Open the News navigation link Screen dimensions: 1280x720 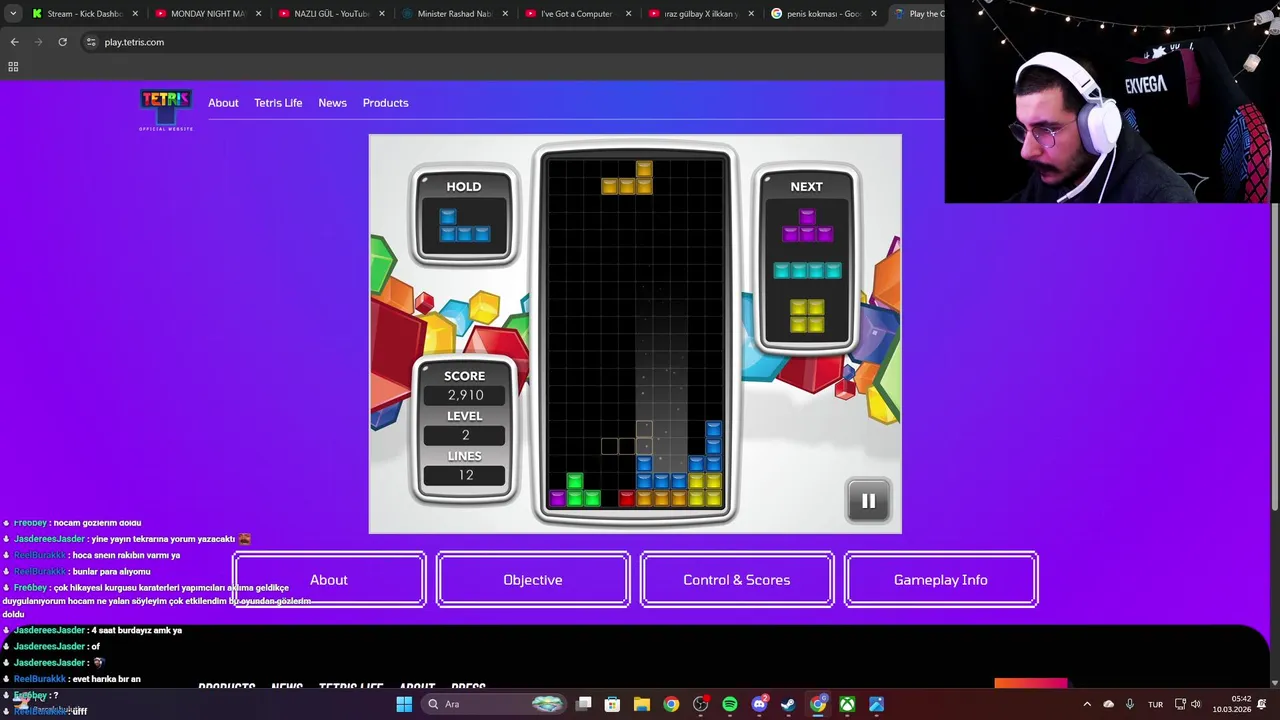(332, 103)
